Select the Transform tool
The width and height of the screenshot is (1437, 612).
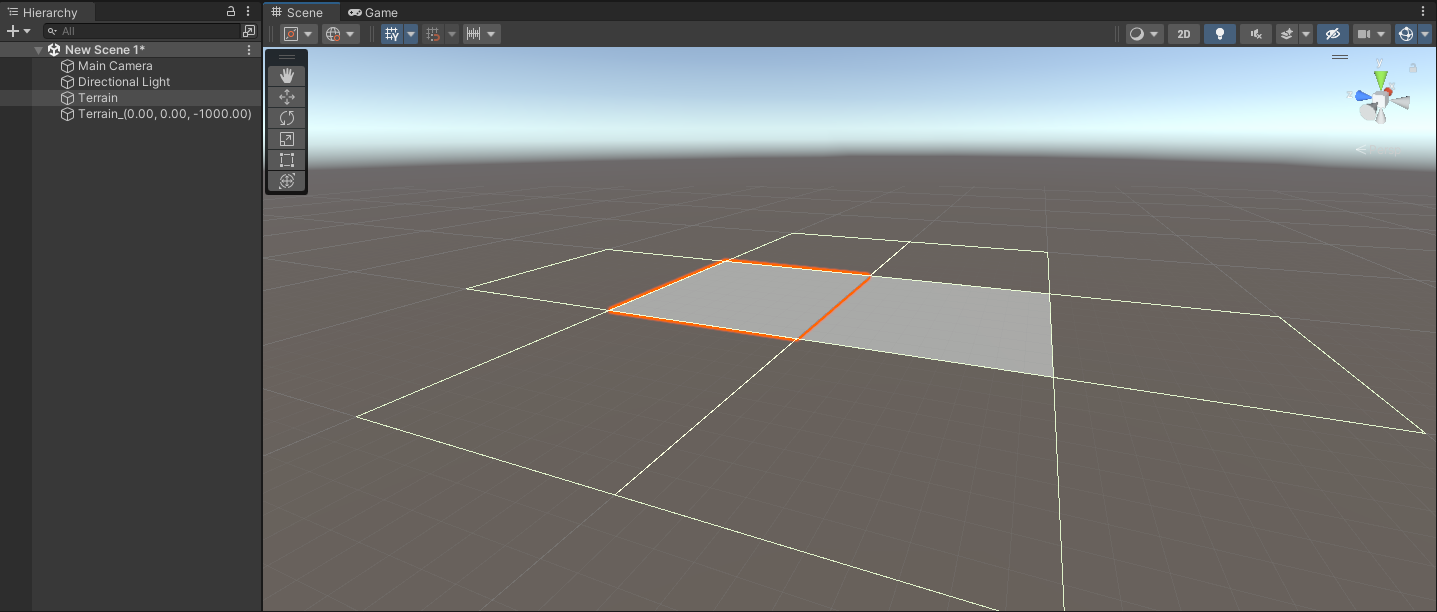287,181
